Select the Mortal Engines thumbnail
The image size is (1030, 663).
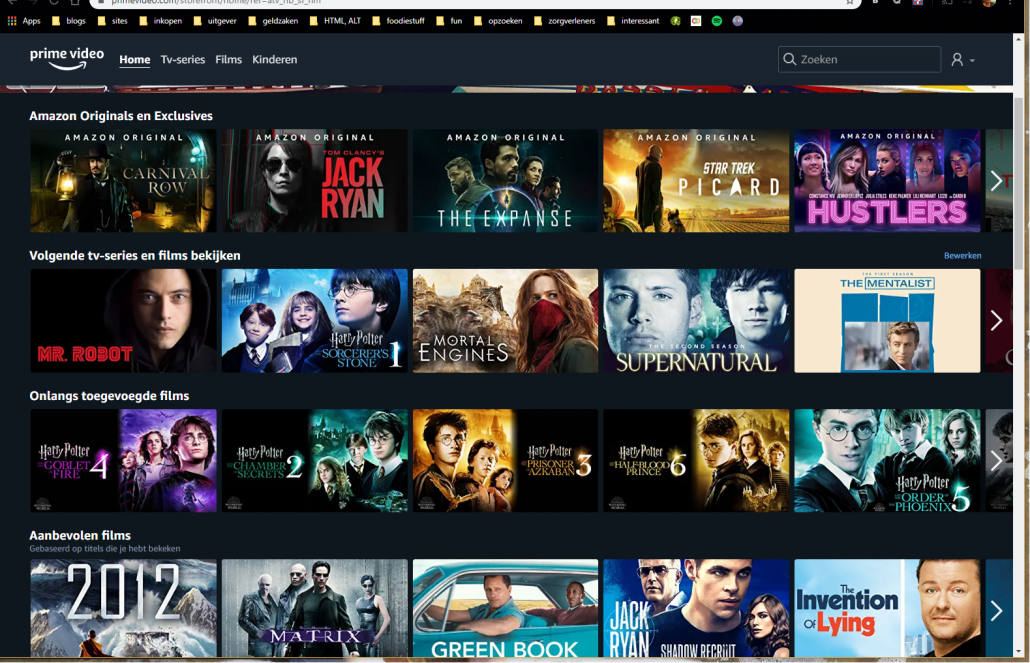[x=505, y=321]
